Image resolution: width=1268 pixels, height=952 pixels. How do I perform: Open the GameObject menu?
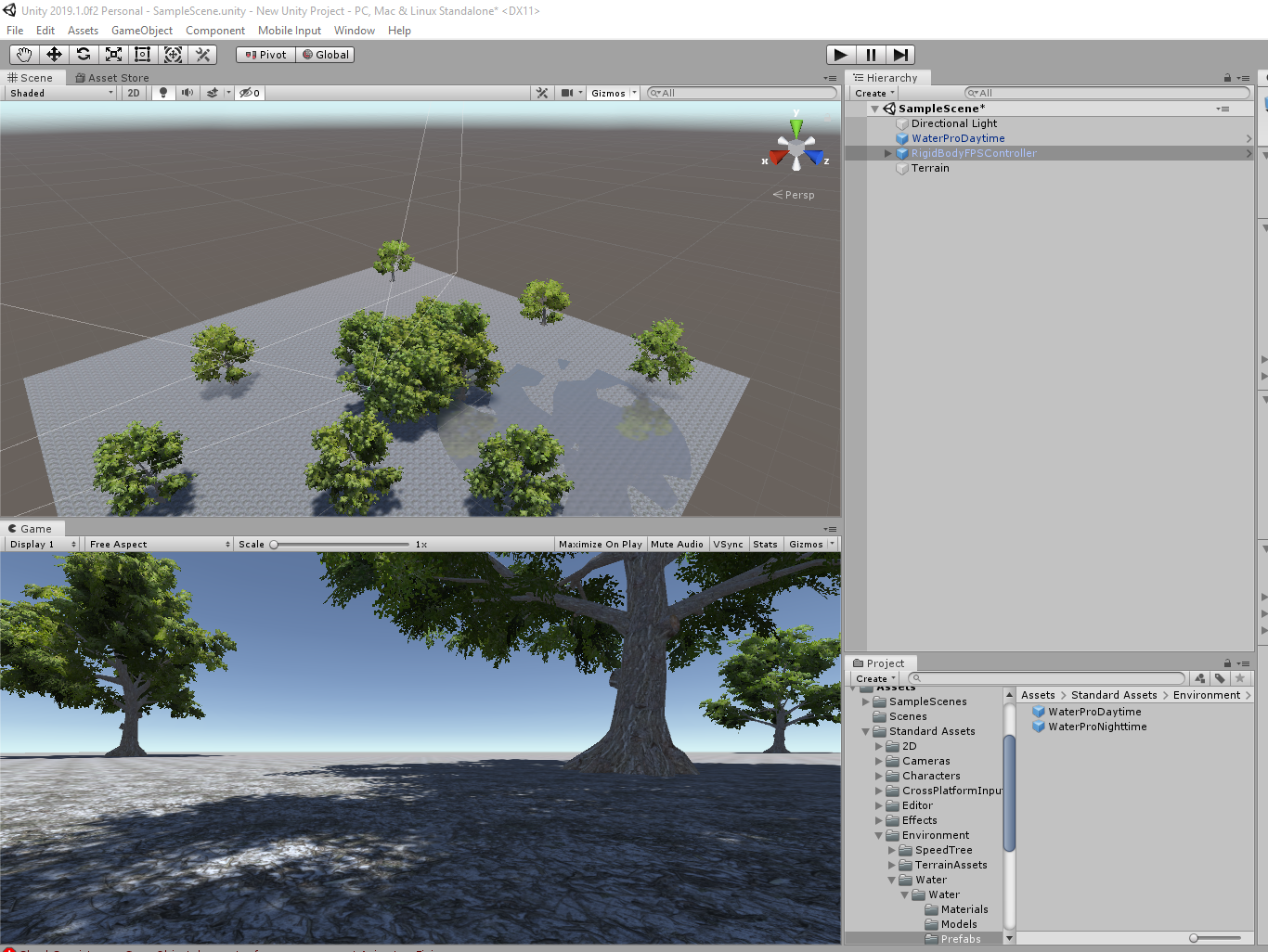[142, 31]
